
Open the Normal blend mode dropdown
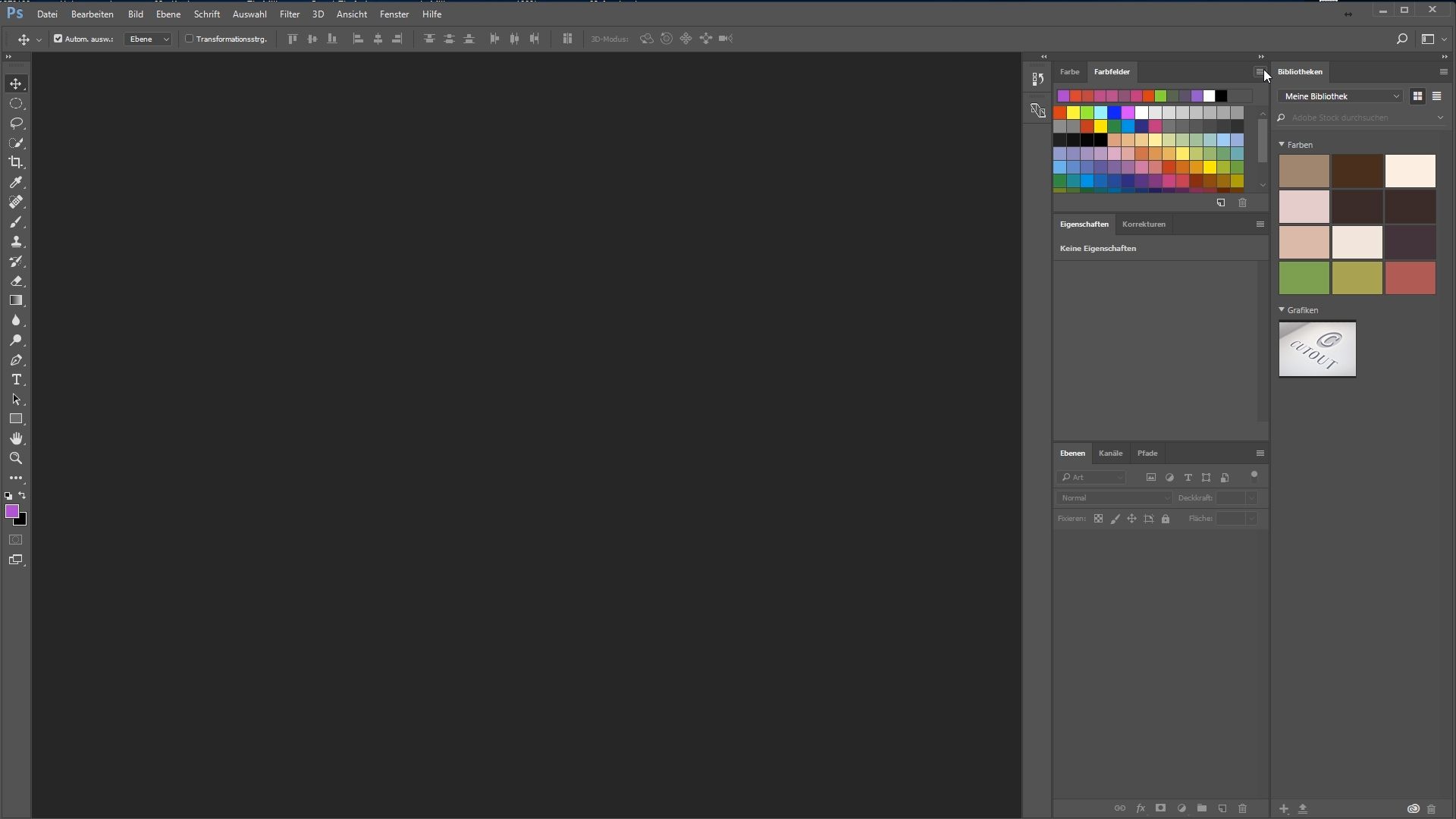click(1114, 498)
